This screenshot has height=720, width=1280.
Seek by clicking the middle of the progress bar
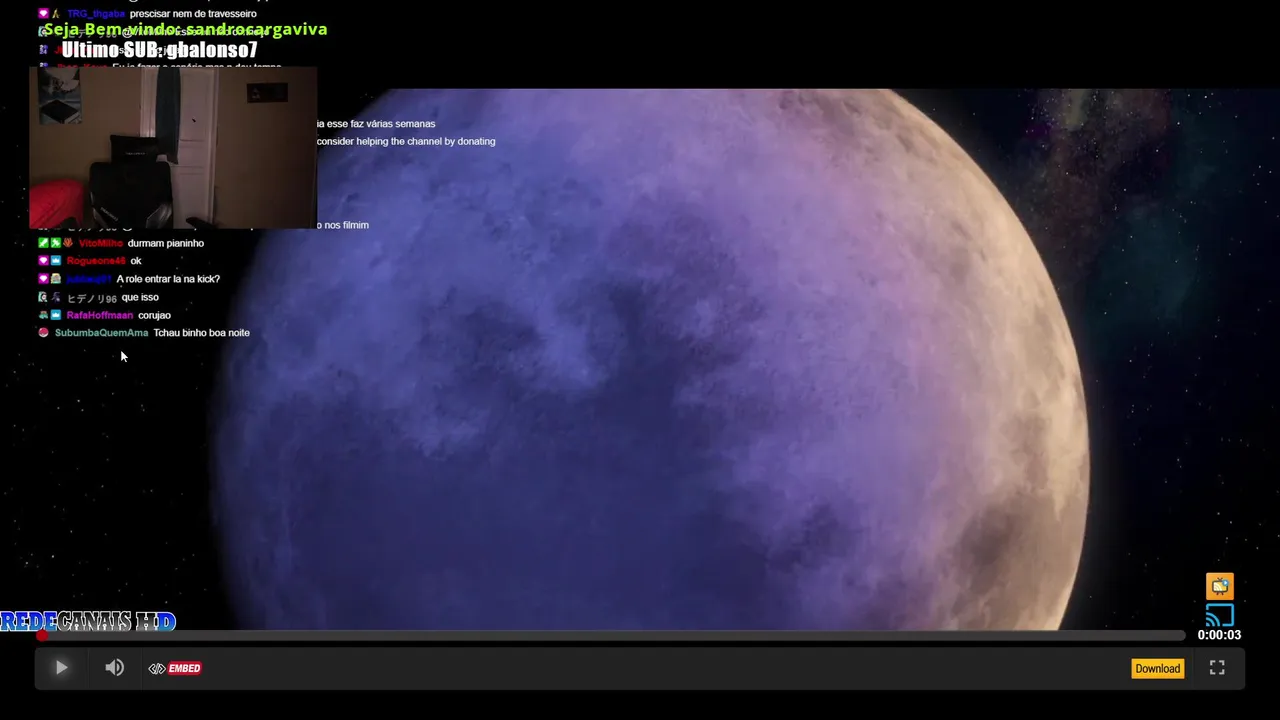612,635
